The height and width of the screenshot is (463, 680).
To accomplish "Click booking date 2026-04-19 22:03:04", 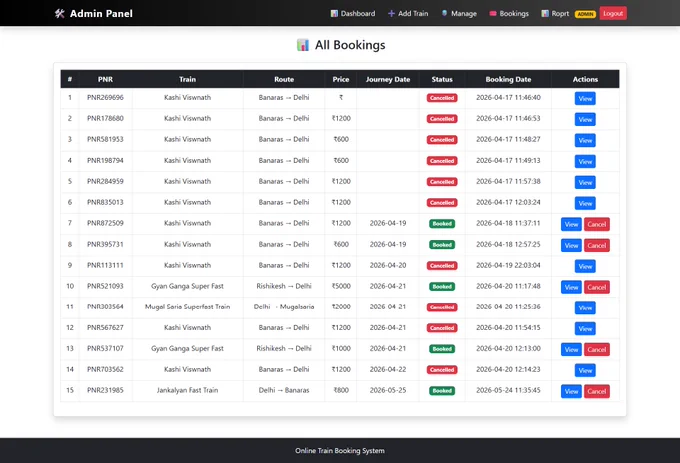I will (508, 265).
